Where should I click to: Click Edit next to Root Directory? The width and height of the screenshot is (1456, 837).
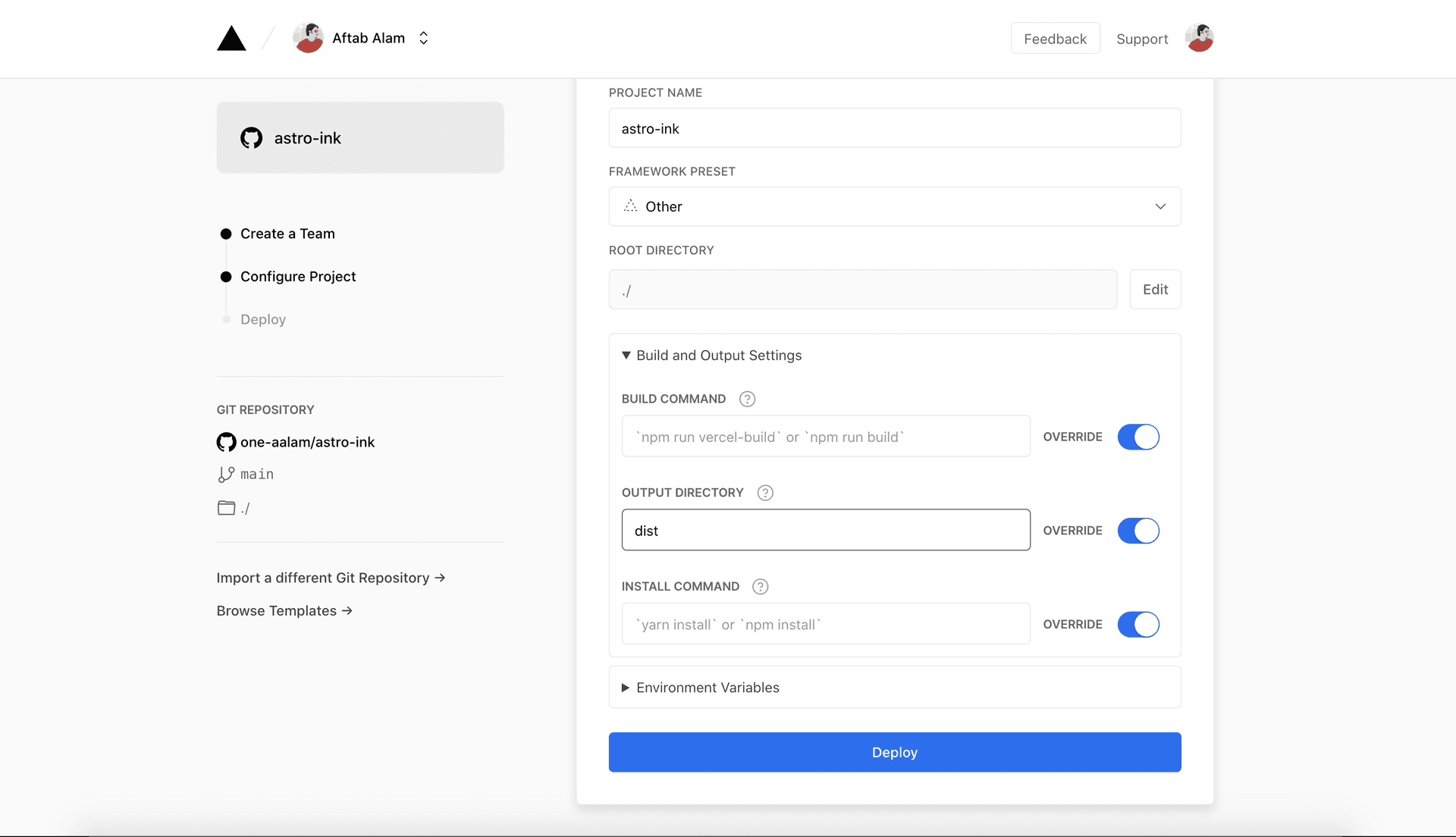coord(1155,289)
